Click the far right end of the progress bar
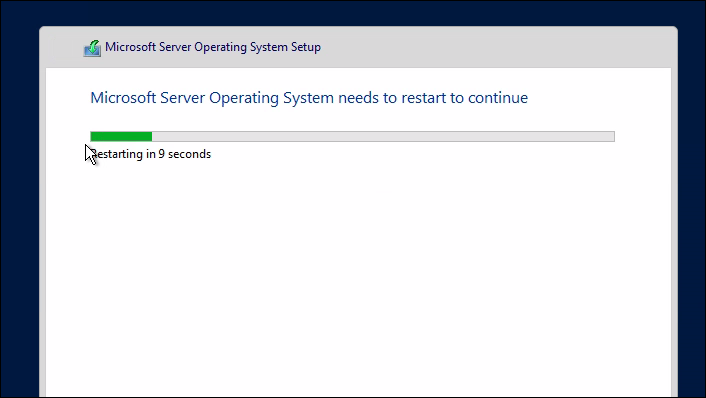The image size is (706, 398). (x=611, y=136)
